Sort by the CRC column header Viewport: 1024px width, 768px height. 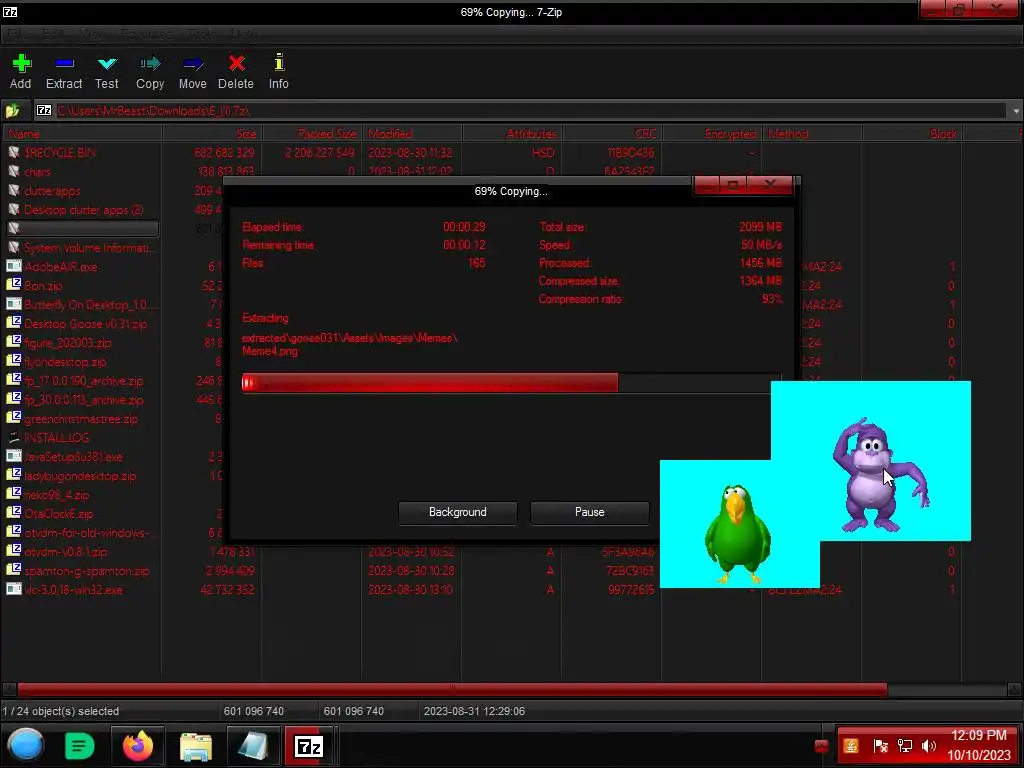coord(611,134)
